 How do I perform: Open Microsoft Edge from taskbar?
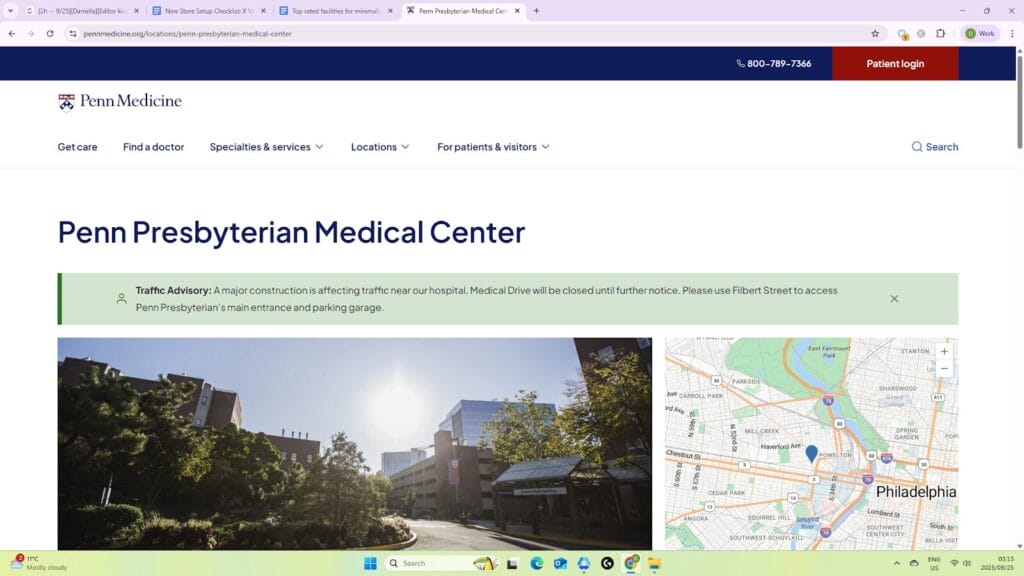[536, 563]
